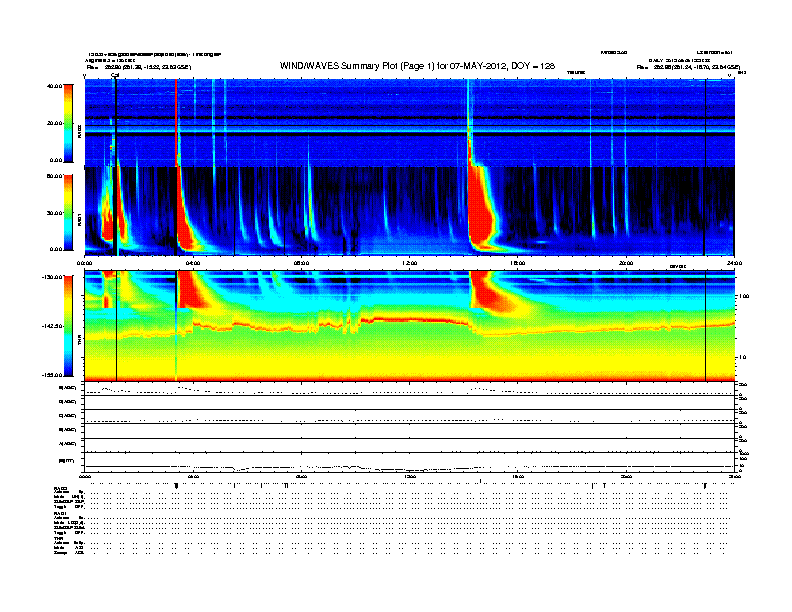Click the vertical black line near 23:00 in TNR

click(x=705, y=326)
